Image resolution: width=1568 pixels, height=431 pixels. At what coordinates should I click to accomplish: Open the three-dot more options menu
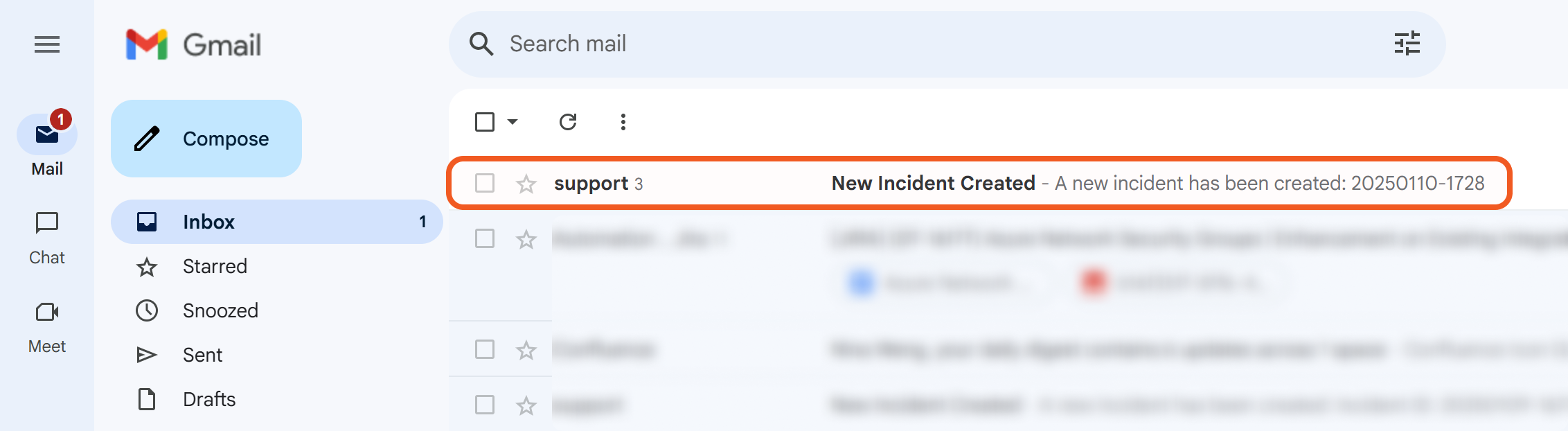(x=623, y=122)
